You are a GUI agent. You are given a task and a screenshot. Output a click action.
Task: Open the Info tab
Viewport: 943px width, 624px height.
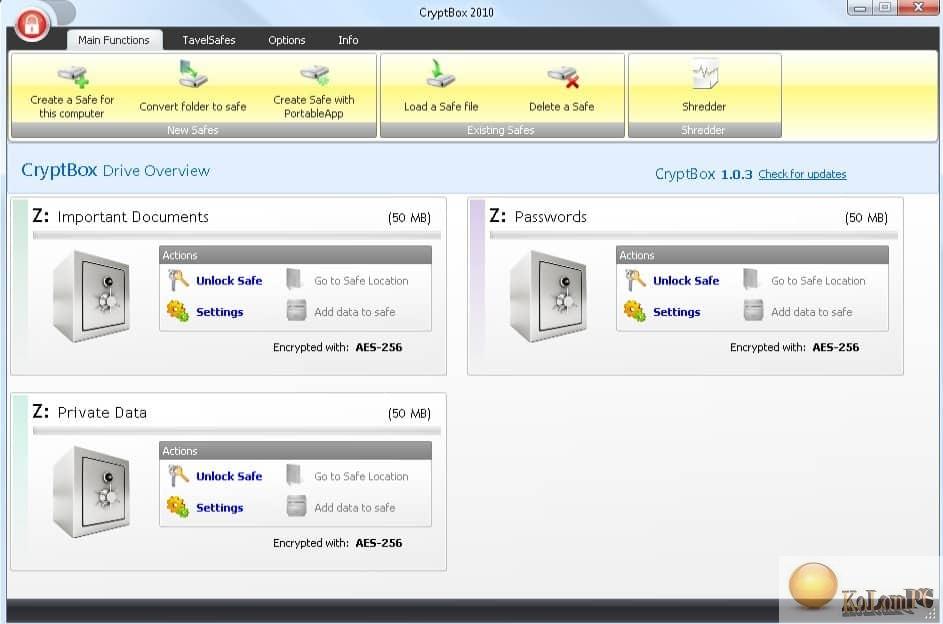348,40
